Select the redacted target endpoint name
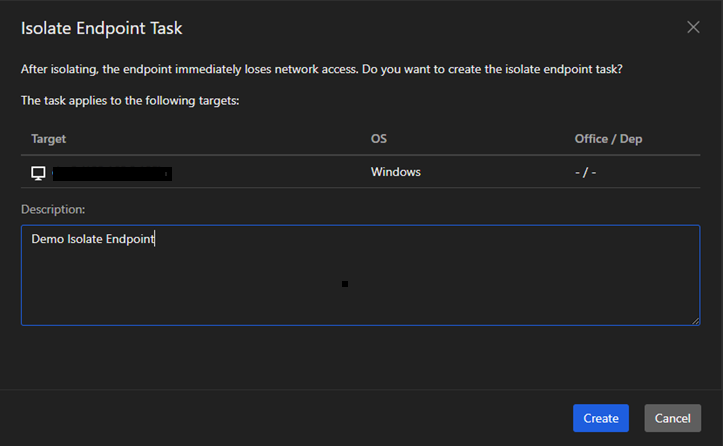 pyautogui.click(x=112, y=173)
